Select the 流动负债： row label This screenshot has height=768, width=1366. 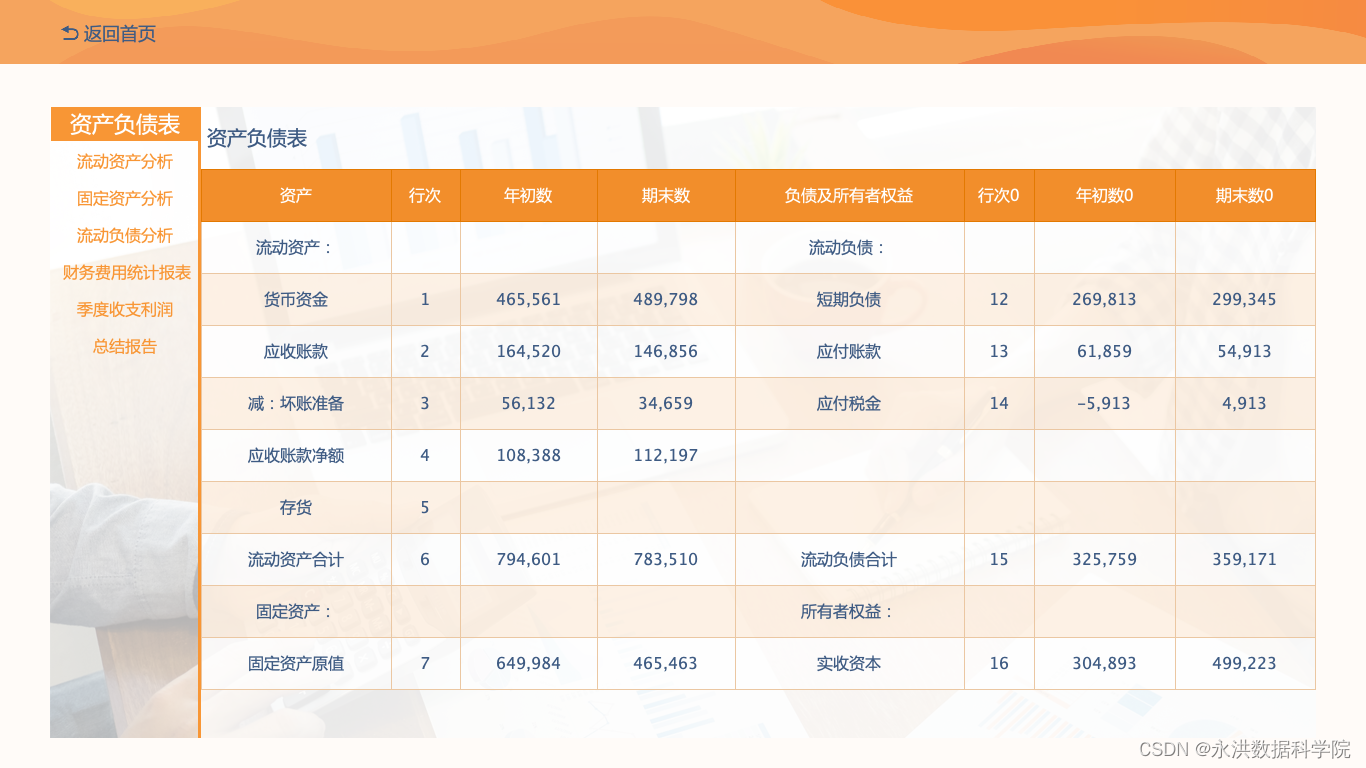point(849,247)
